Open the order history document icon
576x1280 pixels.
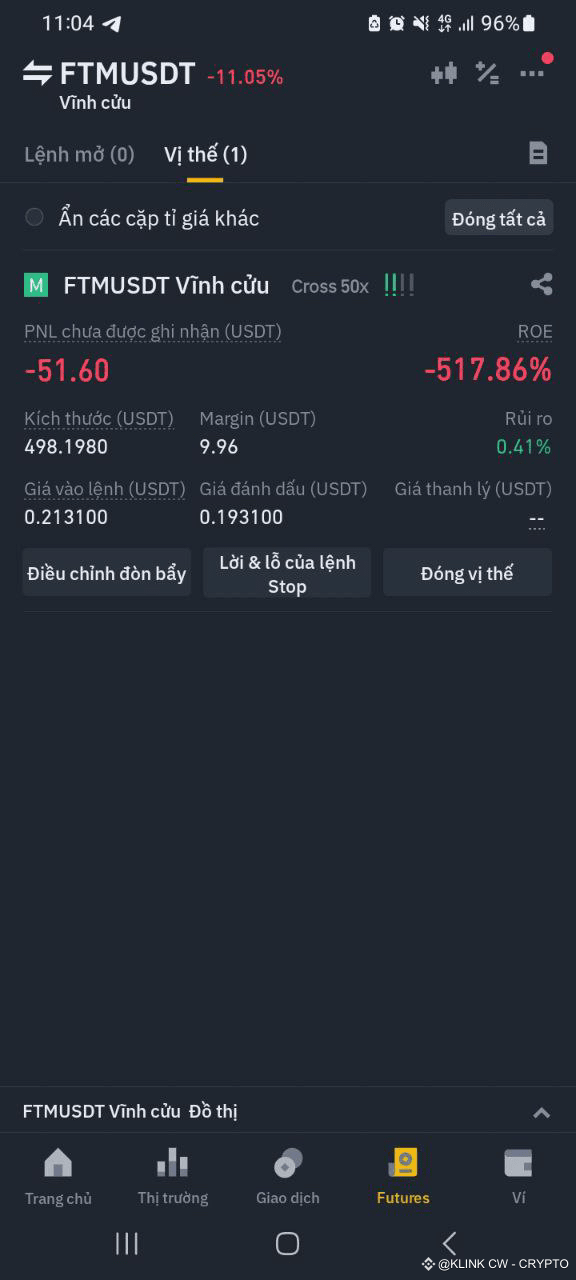click(538, 153)
